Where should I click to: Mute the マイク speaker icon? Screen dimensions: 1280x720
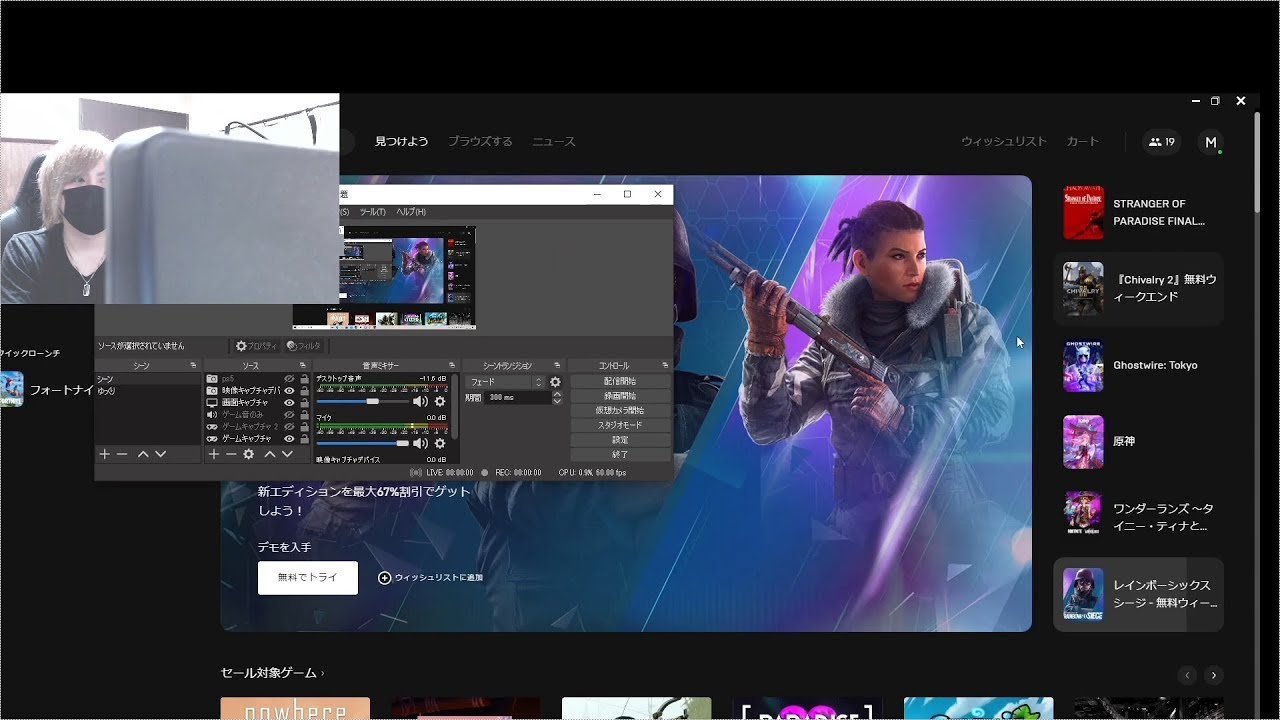coord(420,443)
